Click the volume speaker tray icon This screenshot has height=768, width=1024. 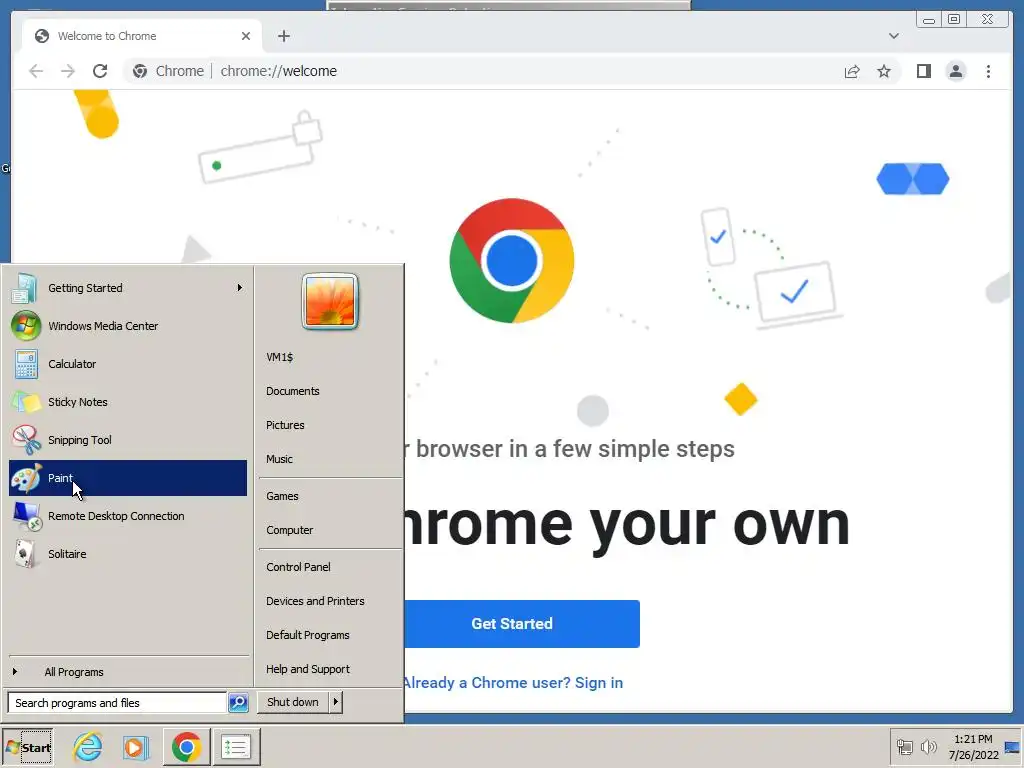click(928, 746)
